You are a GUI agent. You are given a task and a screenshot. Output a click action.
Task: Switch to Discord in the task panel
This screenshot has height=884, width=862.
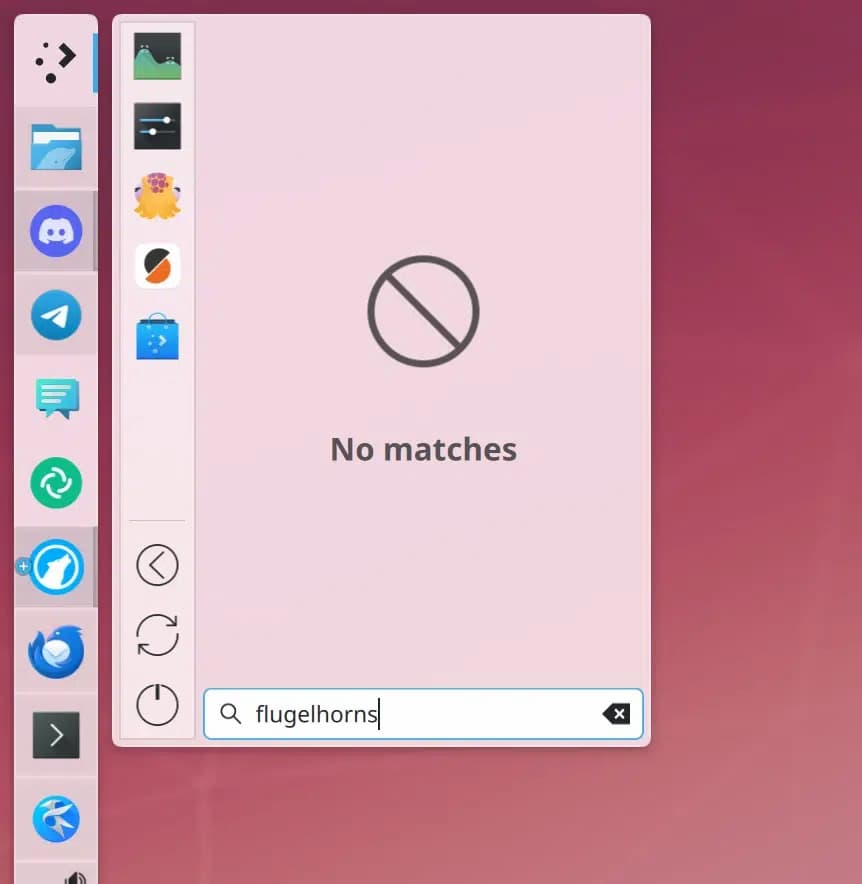[x=55, y=231]
